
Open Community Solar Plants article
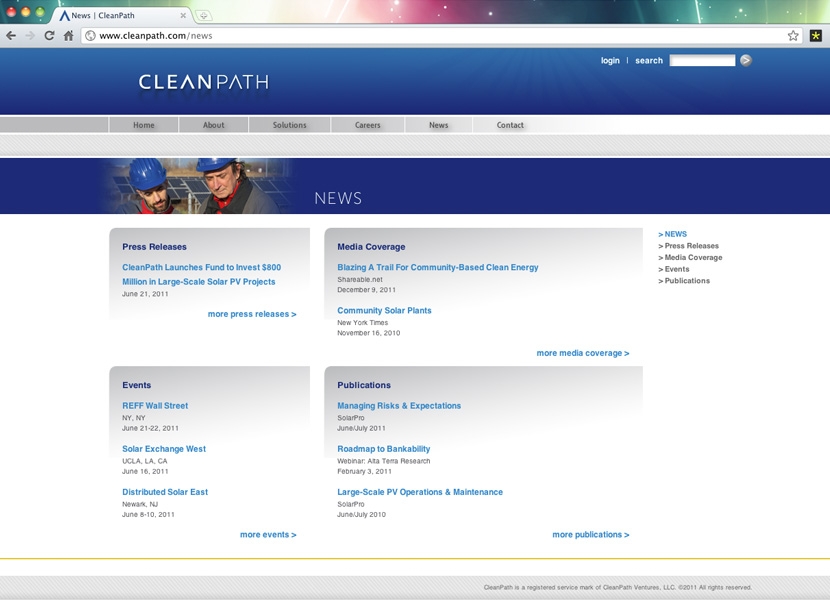pos(384,310)
